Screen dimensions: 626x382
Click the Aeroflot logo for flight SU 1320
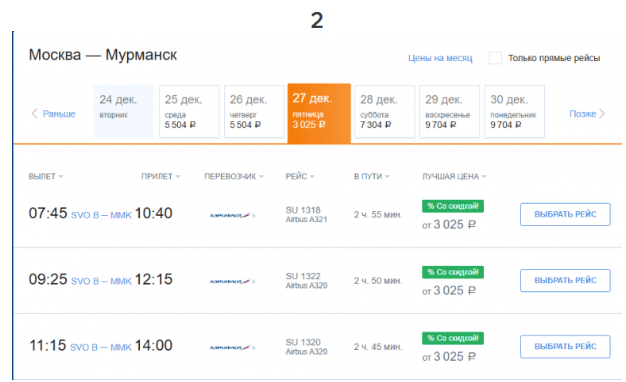tap(232, 348)
